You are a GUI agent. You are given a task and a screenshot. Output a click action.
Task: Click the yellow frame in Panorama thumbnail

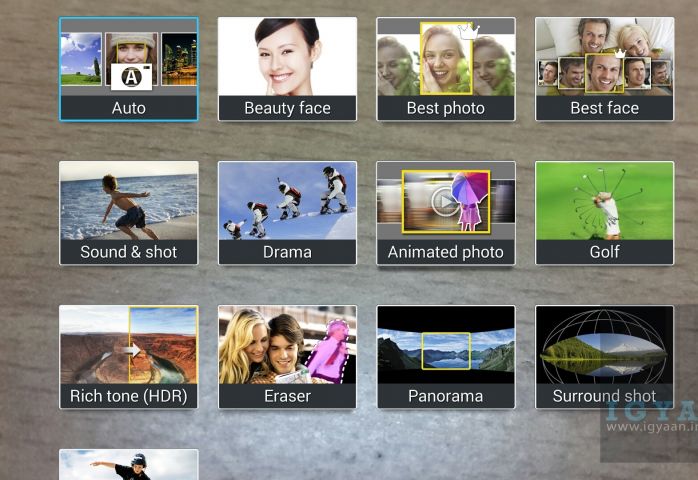pos(446,351)
